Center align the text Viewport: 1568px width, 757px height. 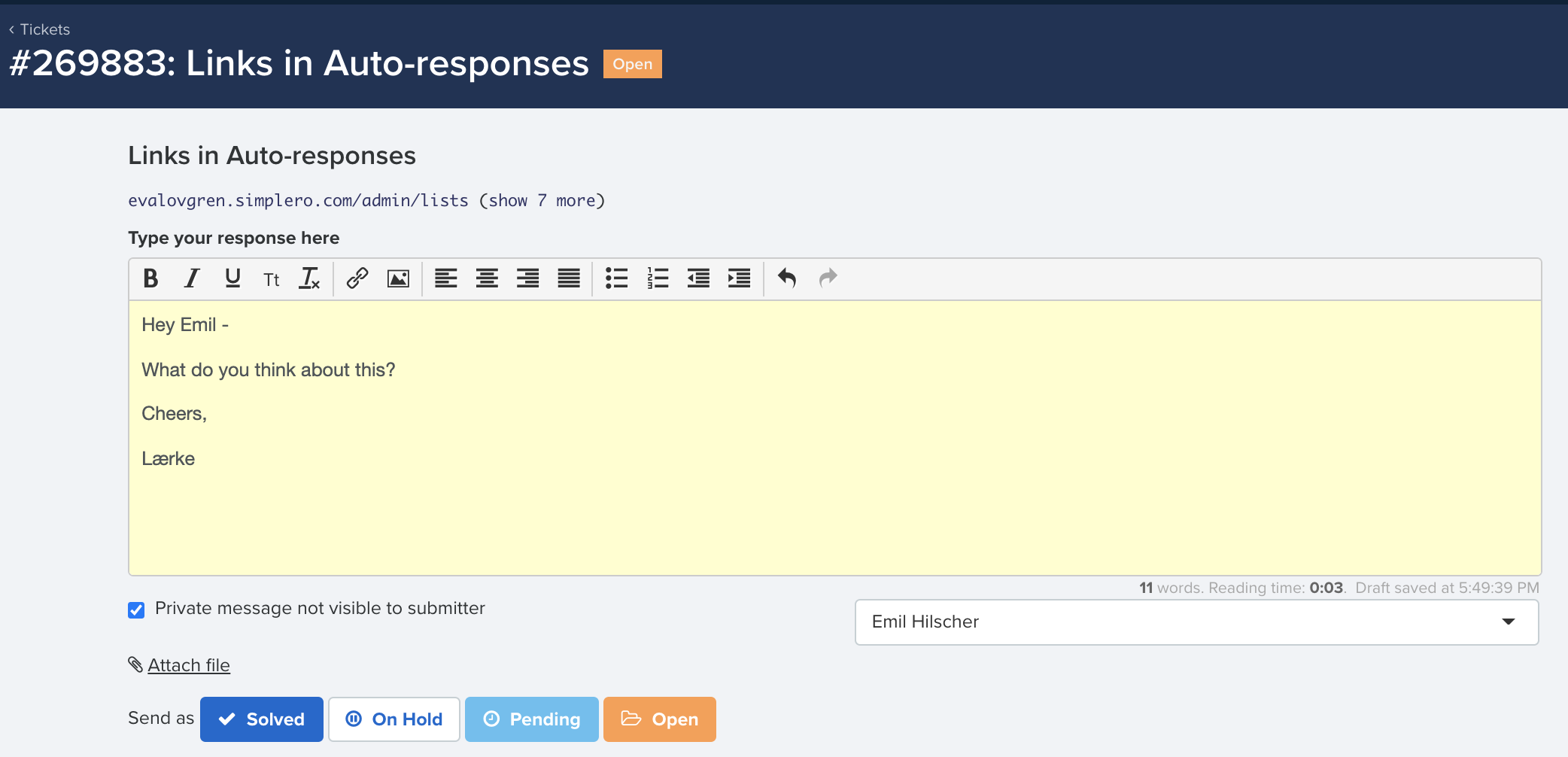pos(487,278)
